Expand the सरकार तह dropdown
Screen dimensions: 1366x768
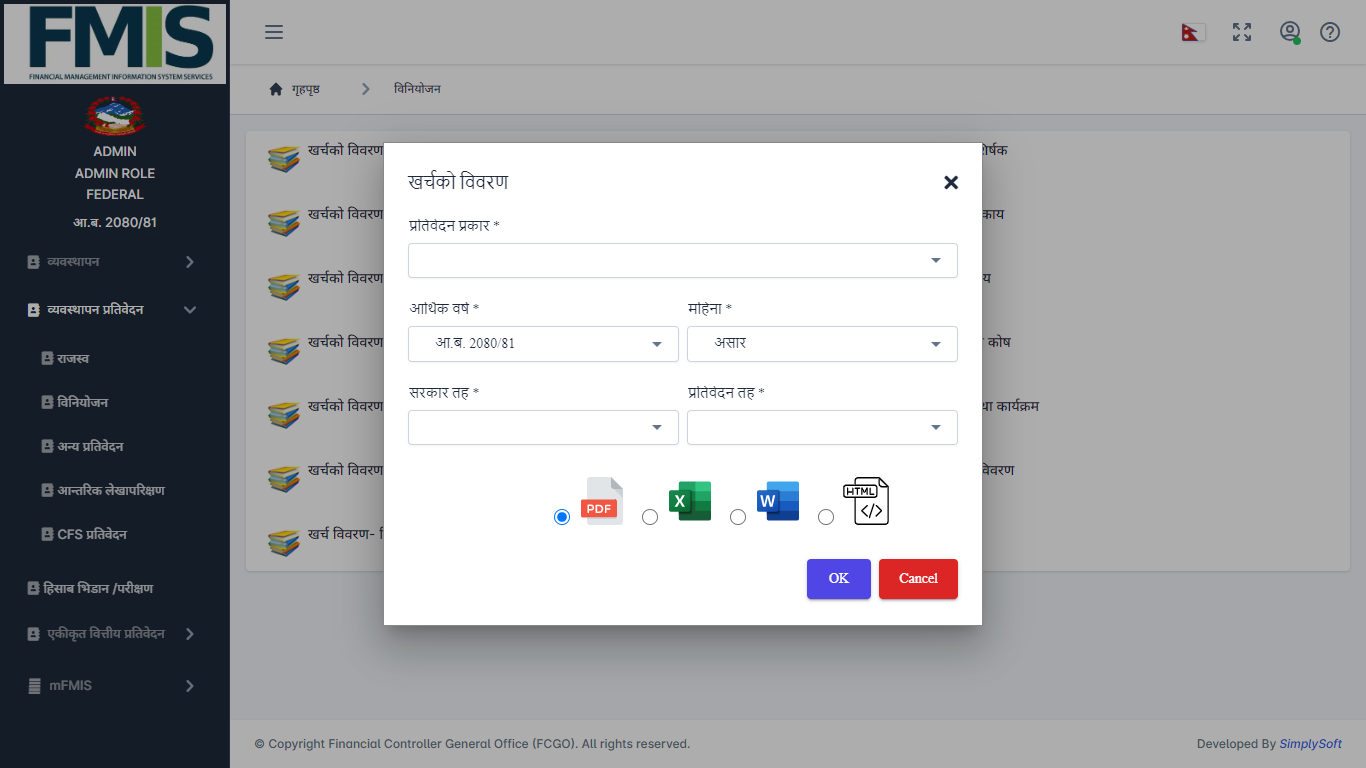(x=543, y=428)
